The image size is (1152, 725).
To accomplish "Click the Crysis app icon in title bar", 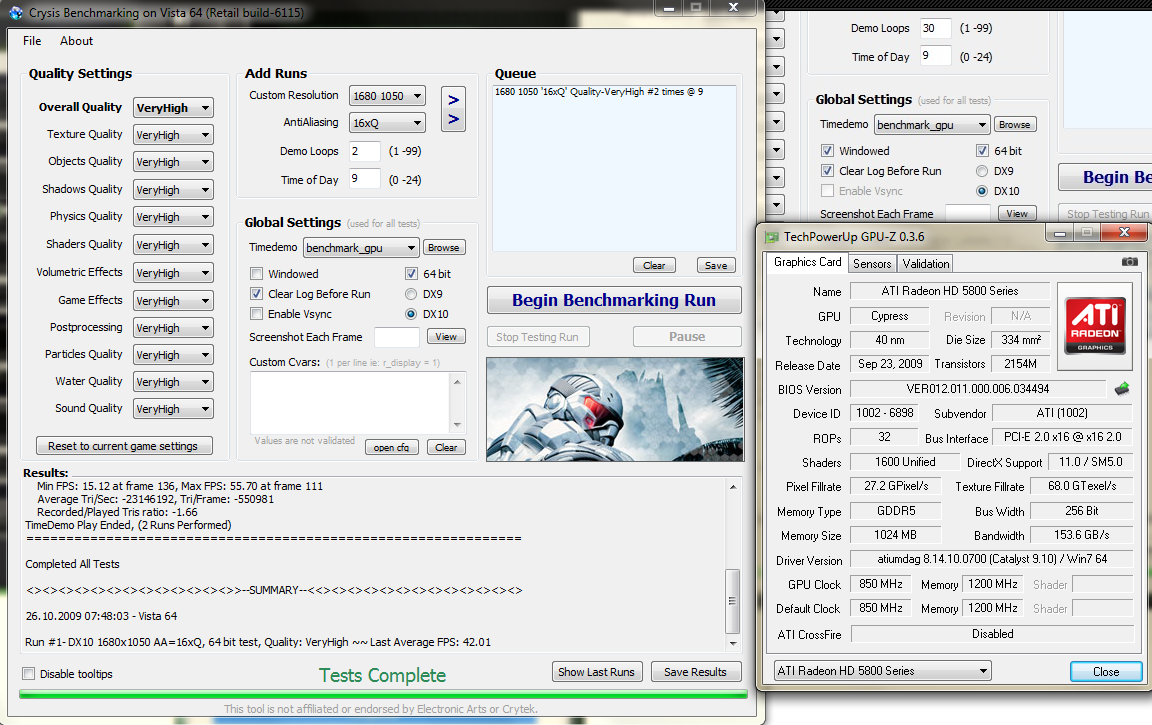I will point(15,12).
